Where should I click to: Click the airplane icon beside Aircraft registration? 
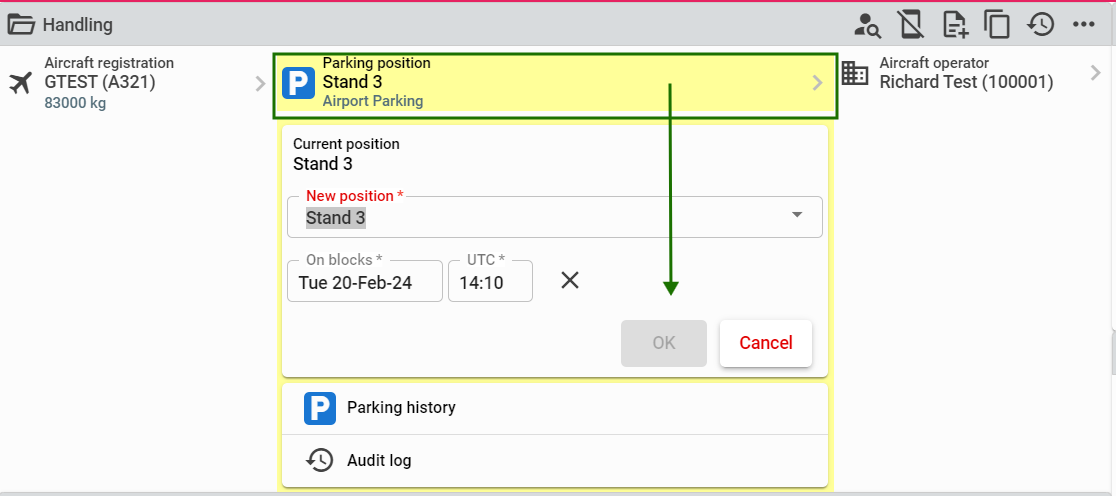click(21, 83)
